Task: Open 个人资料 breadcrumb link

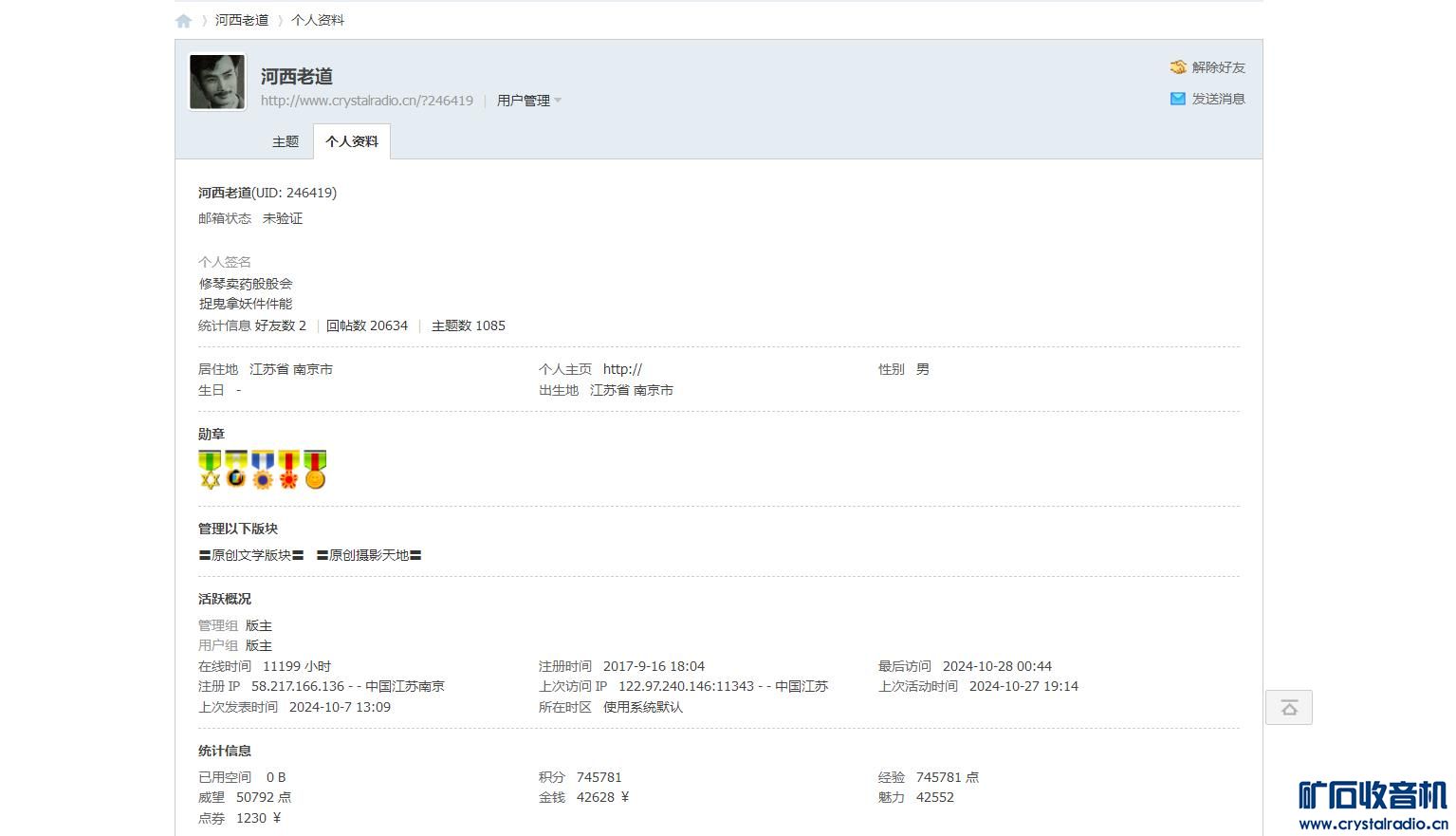Action: coord(318,20)
